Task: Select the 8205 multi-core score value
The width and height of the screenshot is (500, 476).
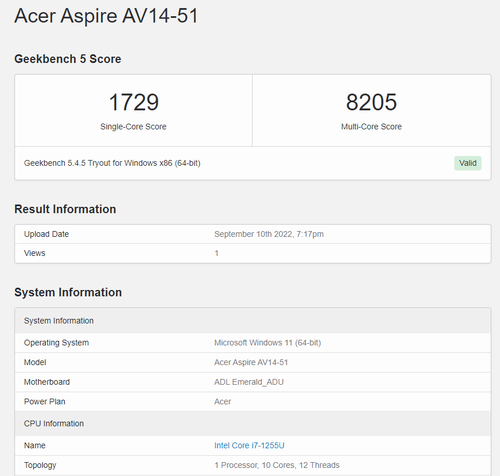Action: pos(371,102)
